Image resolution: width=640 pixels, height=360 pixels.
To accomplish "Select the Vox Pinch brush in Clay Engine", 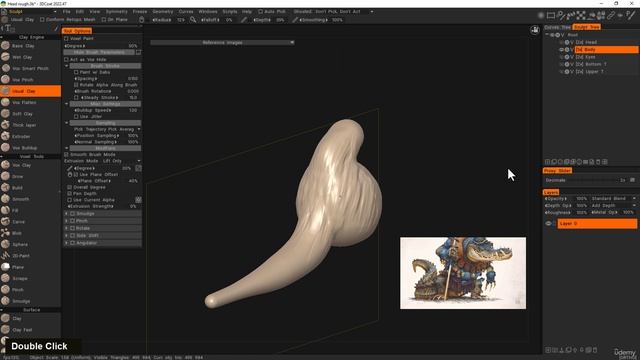I will coord(30,80).
